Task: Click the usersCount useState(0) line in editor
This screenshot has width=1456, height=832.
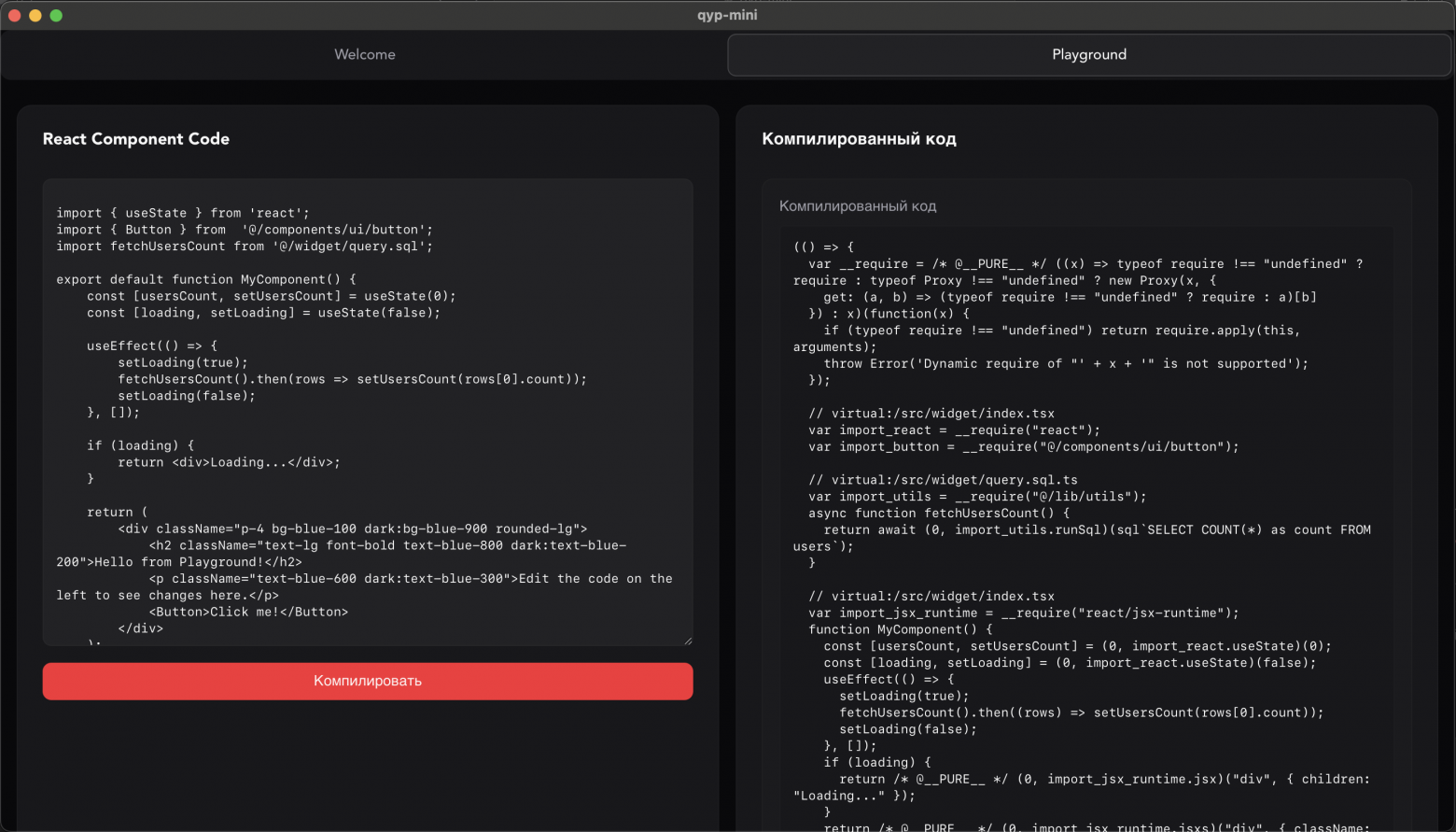Action: [272, 296]
